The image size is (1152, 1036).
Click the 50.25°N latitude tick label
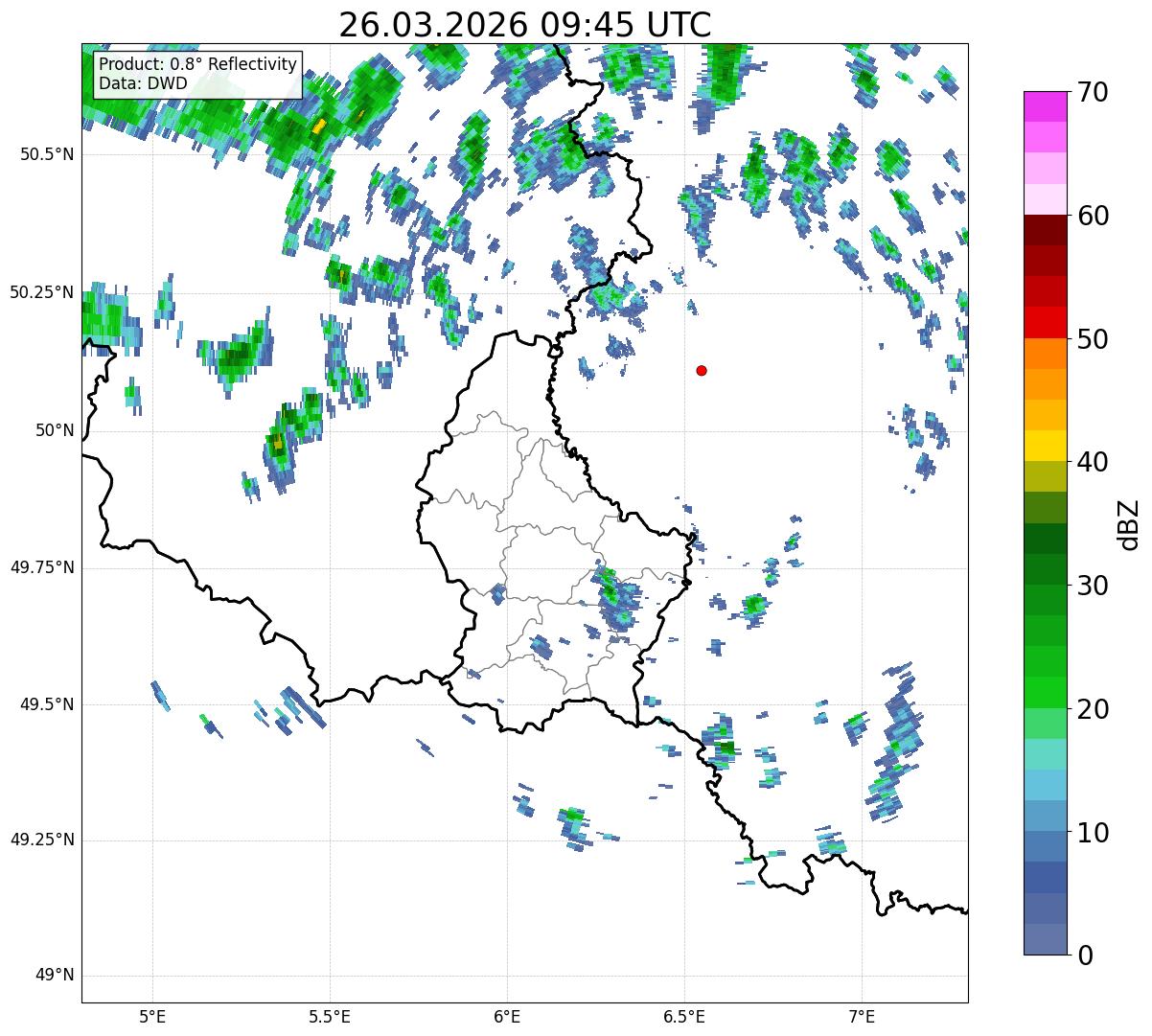42,292
